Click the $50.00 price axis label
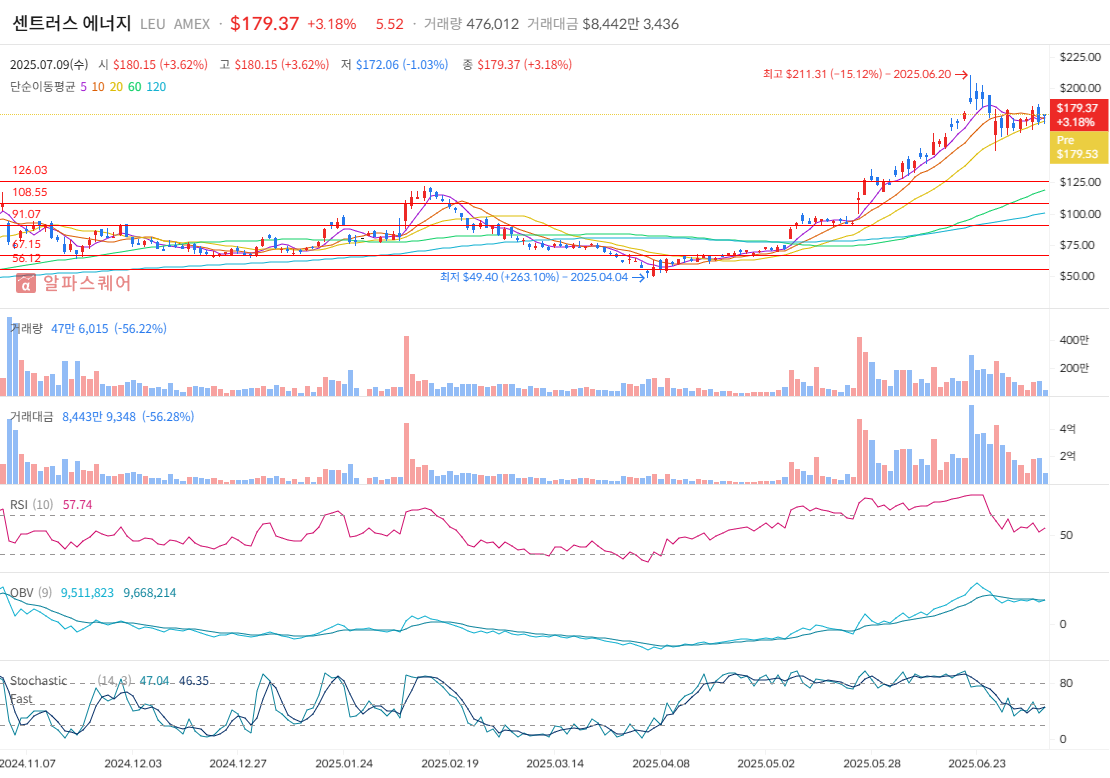Viewport: 1110px width, 778px height. [x=1077, y=276]
